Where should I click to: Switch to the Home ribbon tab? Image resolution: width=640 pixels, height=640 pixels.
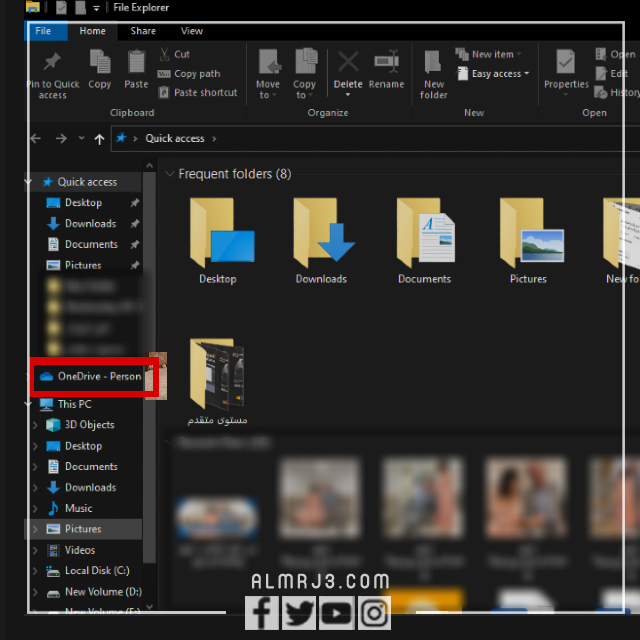(x=93, y=31)
